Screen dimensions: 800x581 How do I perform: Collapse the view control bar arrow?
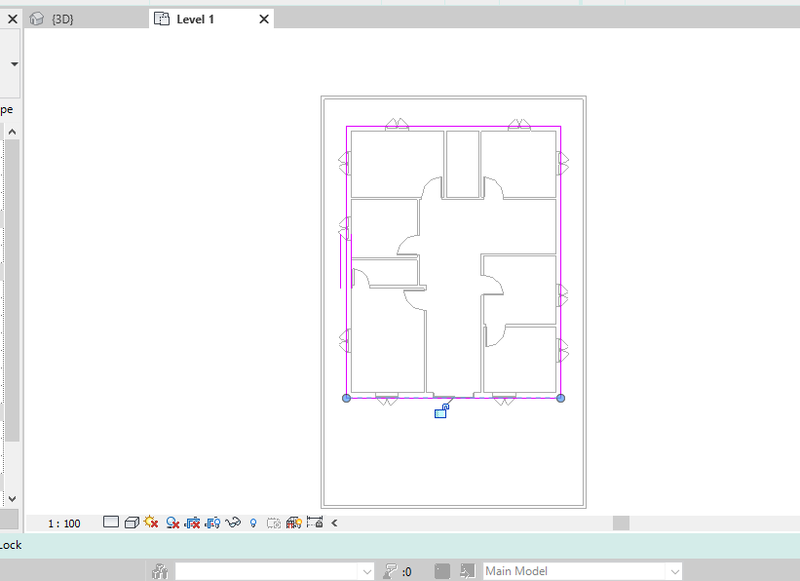coord(334,523)
